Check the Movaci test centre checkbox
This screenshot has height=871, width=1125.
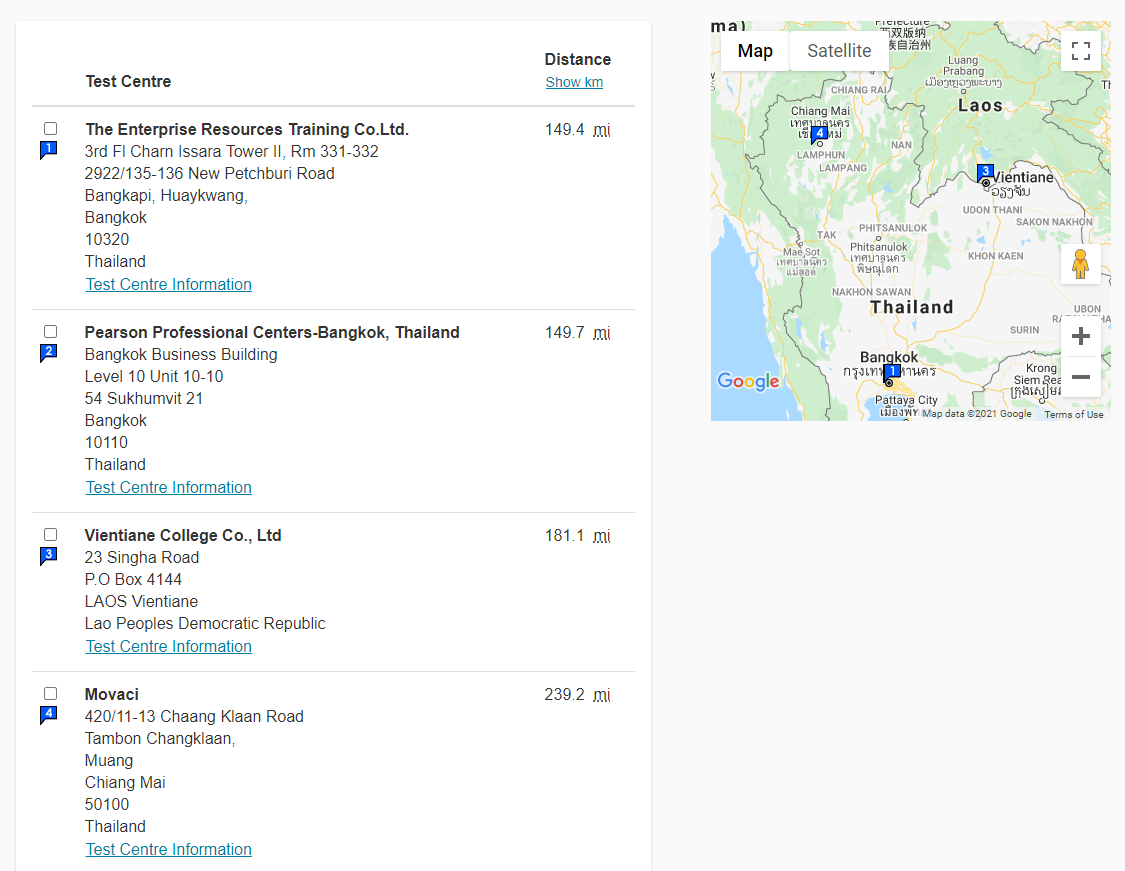coord(51,694)
